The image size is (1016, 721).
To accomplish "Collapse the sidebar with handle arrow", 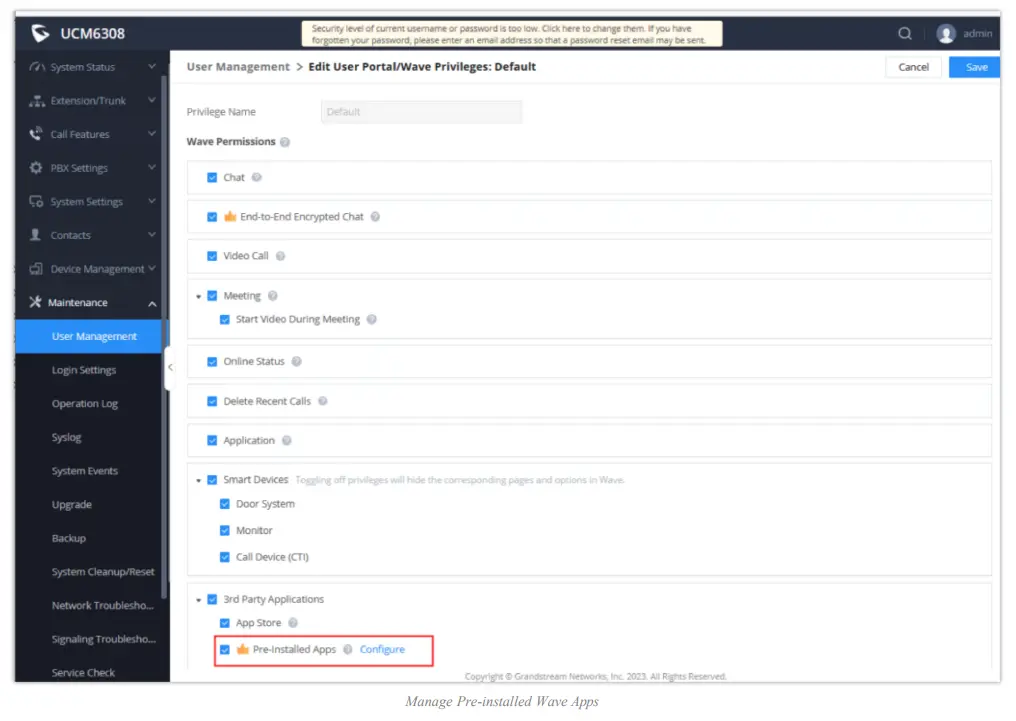I will pyautogui.click(x=170, y=367).
